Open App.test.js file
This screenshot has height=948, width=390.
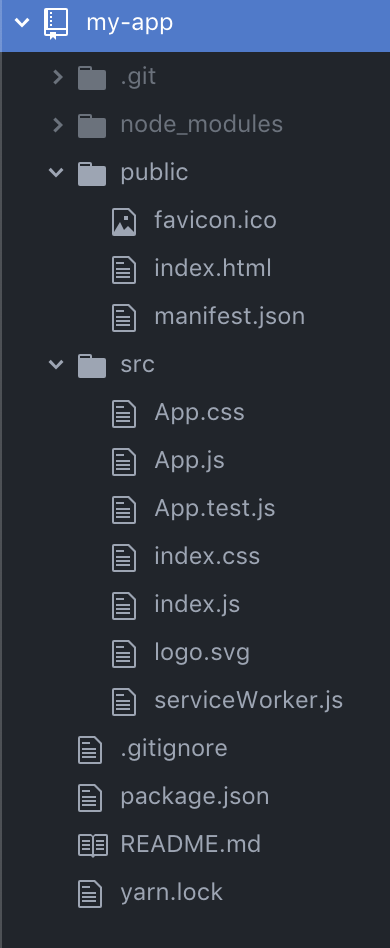coord(215,508)
